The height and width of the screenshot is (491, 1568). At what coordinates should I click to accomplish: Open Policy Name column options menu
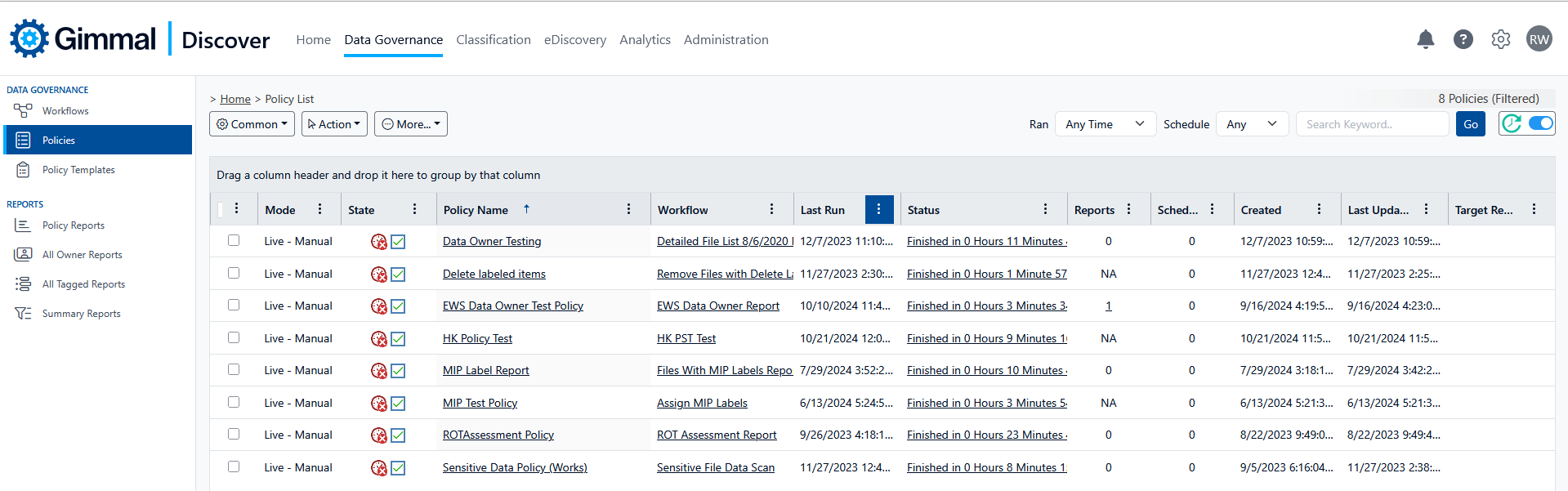[628, 209]
